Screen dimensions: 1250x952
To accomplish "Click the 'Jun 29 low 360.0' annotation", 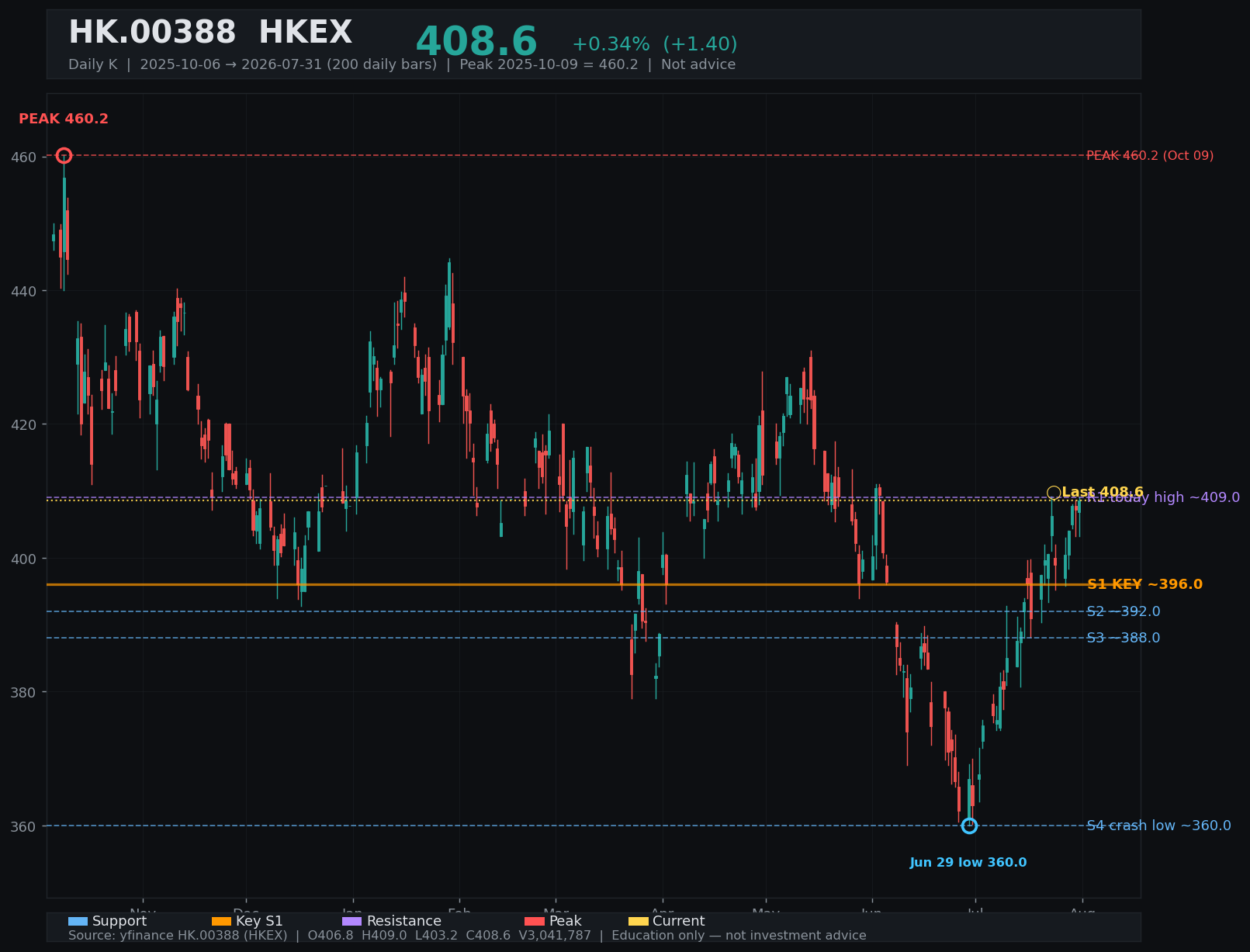I will coord(968,863).
